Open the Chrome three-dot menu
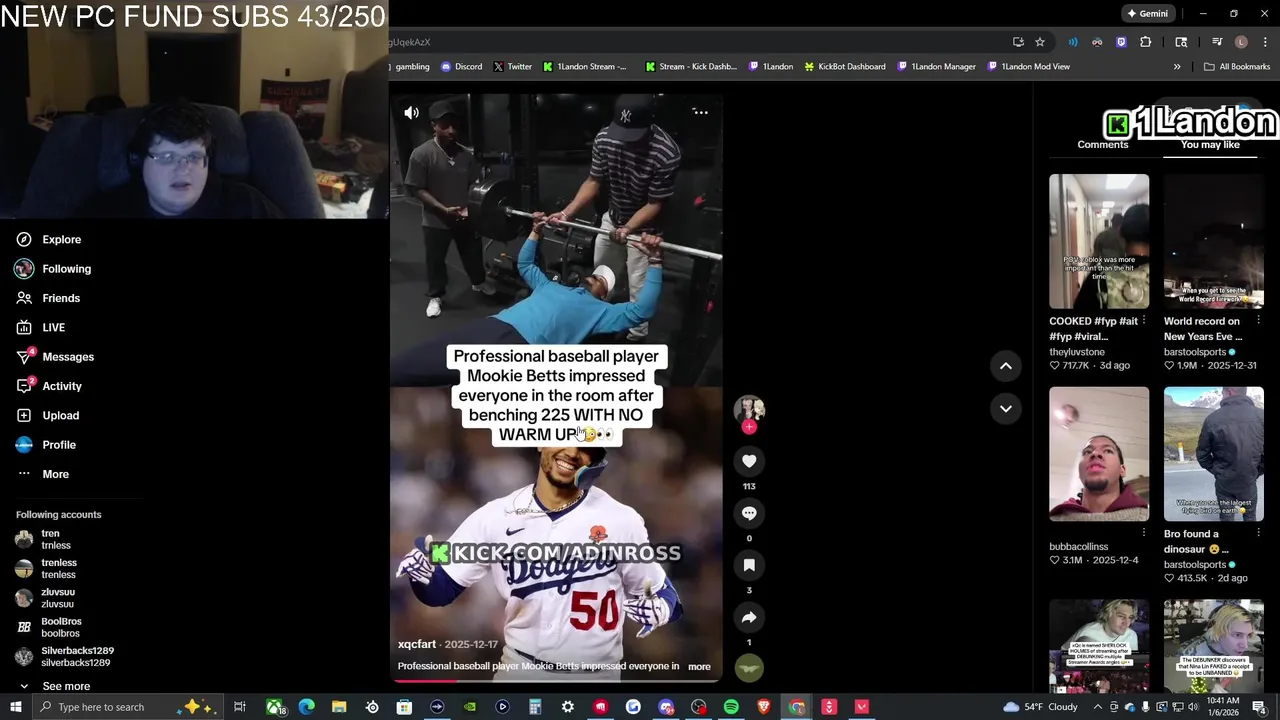This screenshot has height=720, width=1280. tap(1265, 42)
